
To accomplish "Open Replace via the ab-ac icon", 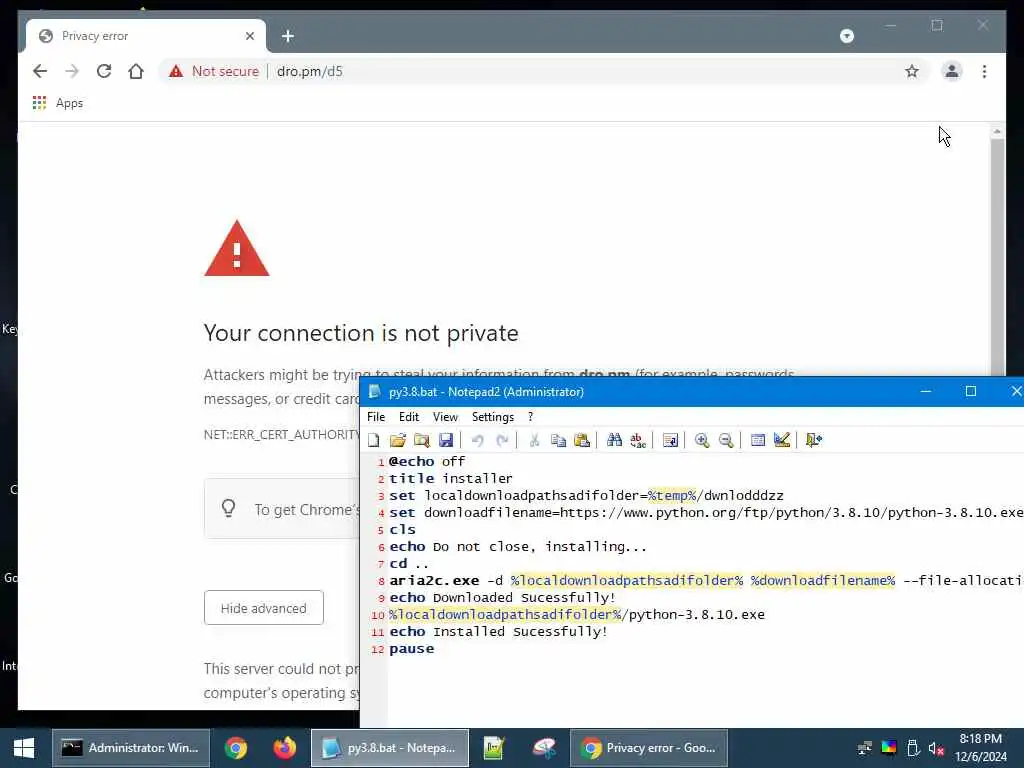I will (x=638, y=440).
